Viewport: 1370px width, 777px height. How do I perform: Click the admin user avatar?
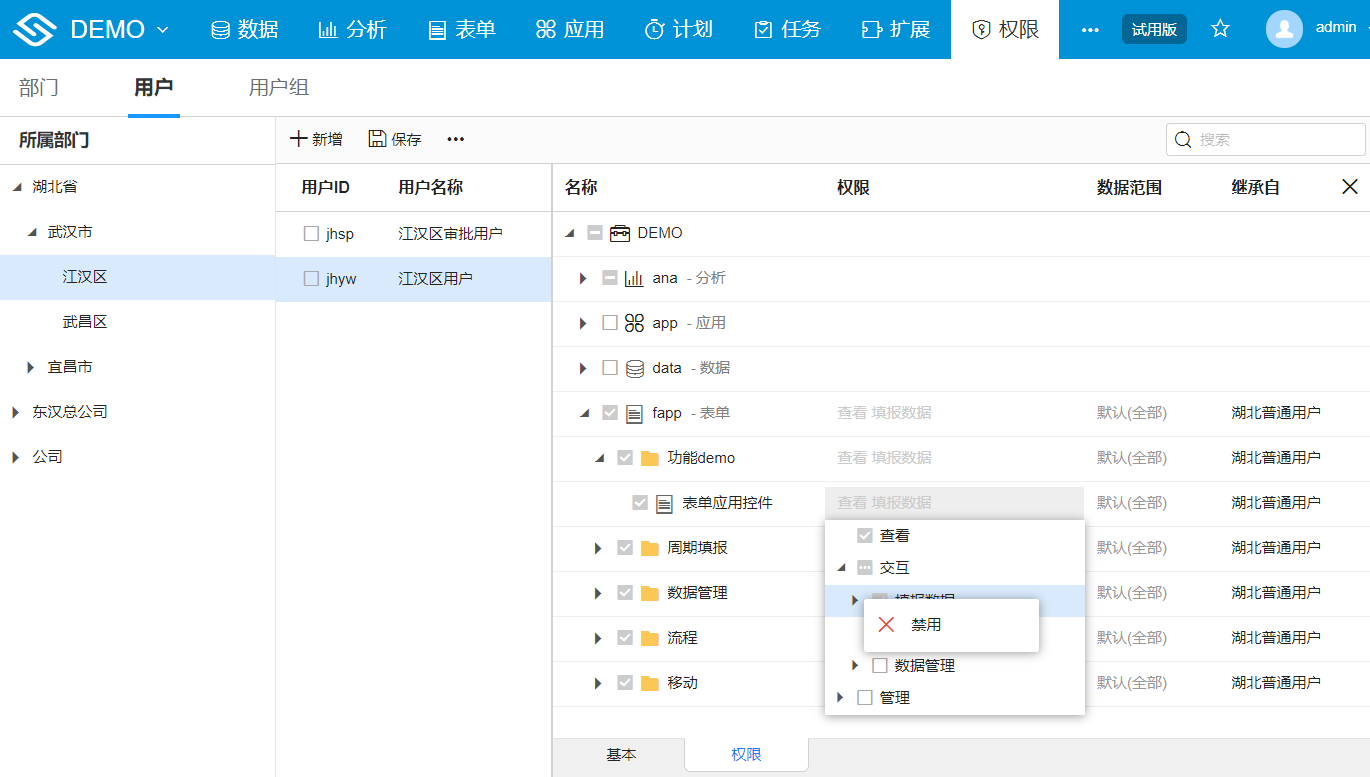[x=1284, y=29]
